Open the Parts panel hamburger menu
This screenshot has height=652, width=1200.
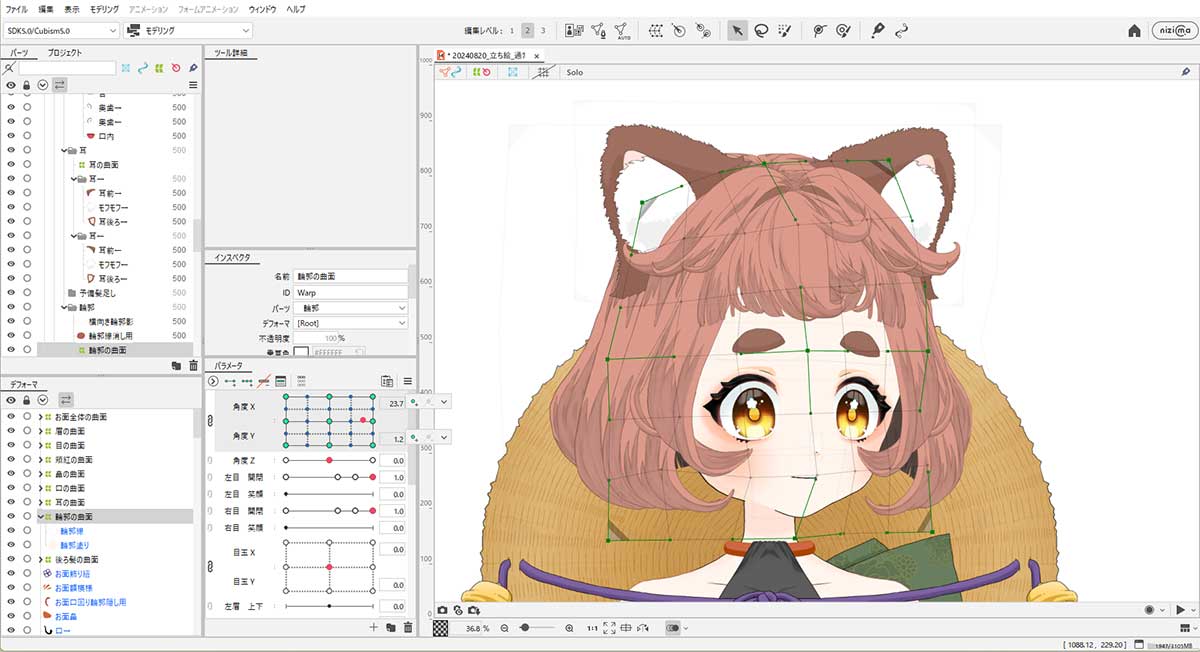pyautogui.click(x=193, y=85)
